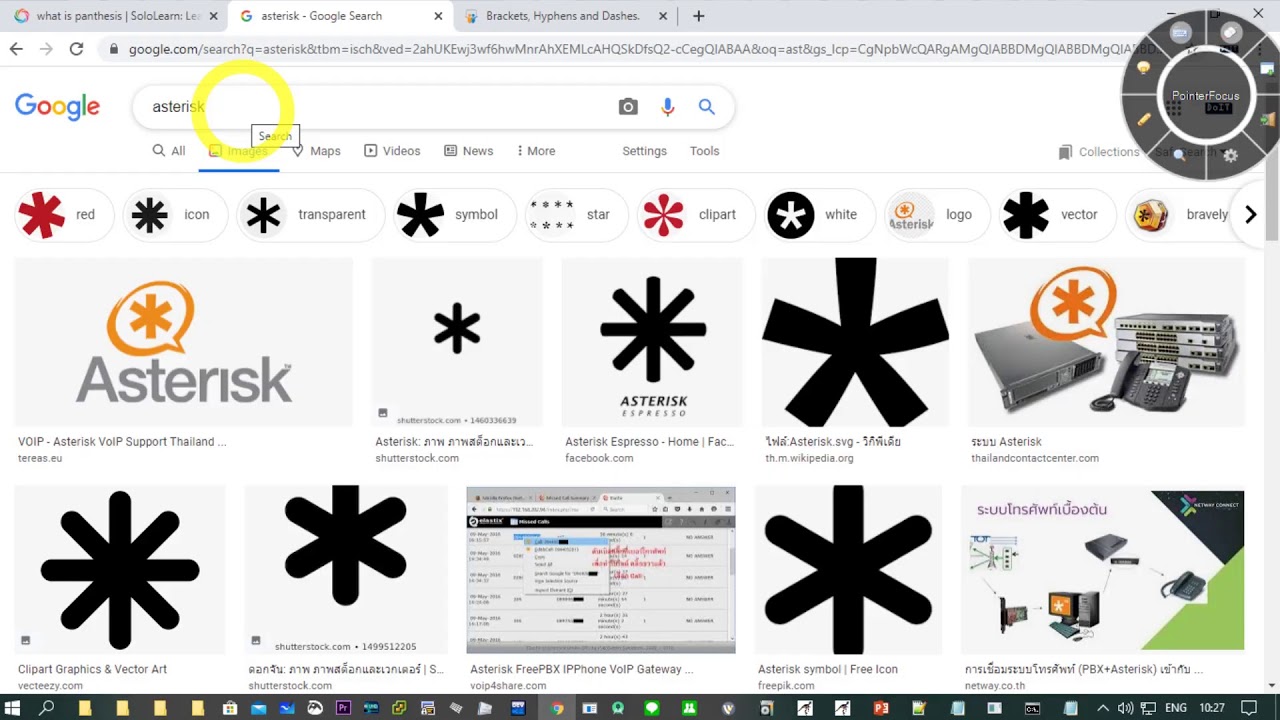Filter images by the clipart chip
Viewport: 1280px width, 720px height.
694,214
